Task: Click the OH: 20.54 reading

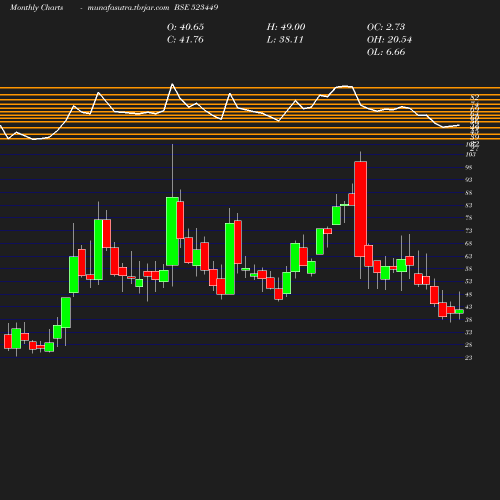Action: 389,39
